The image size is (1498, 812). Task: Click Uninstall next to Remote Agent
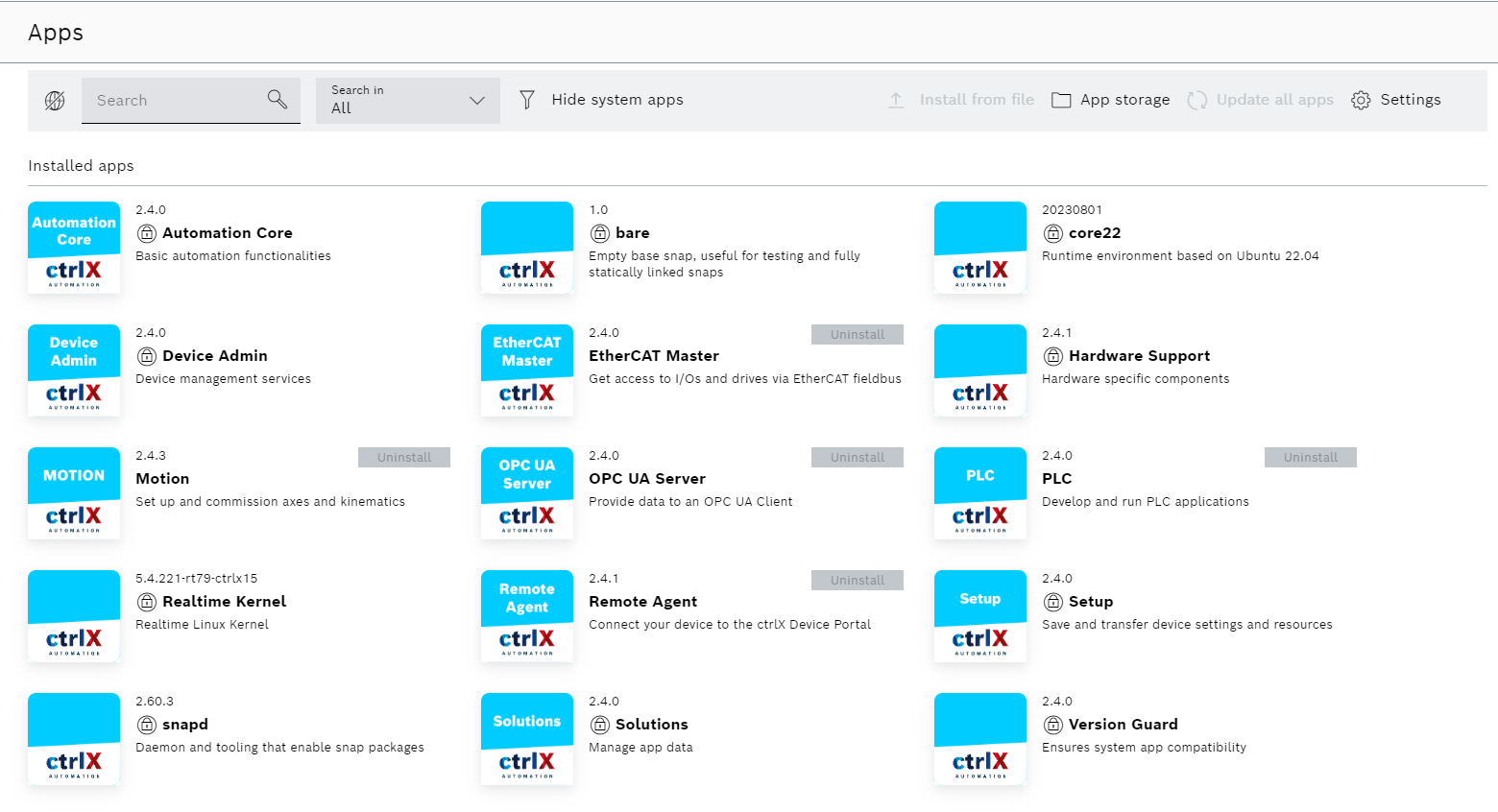click(858, 581)
